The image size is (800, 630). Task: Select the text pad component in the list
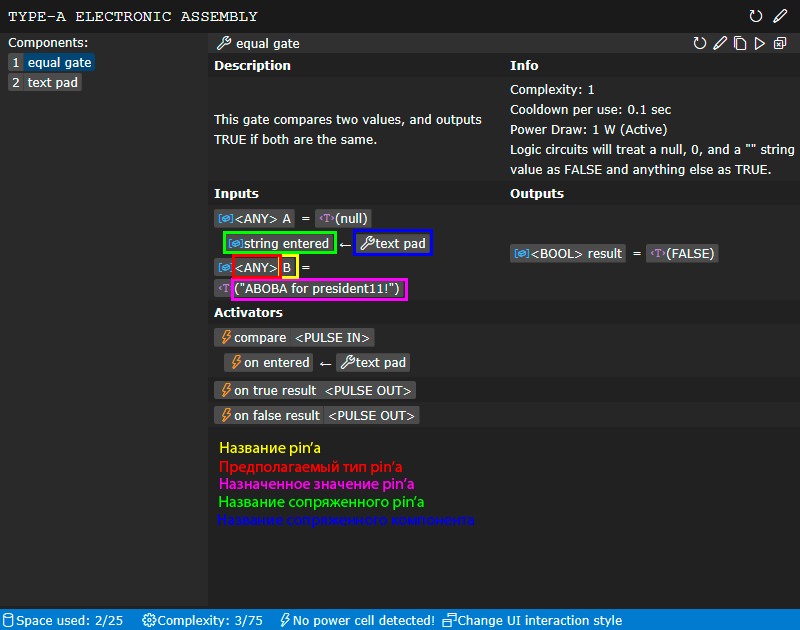45,83
